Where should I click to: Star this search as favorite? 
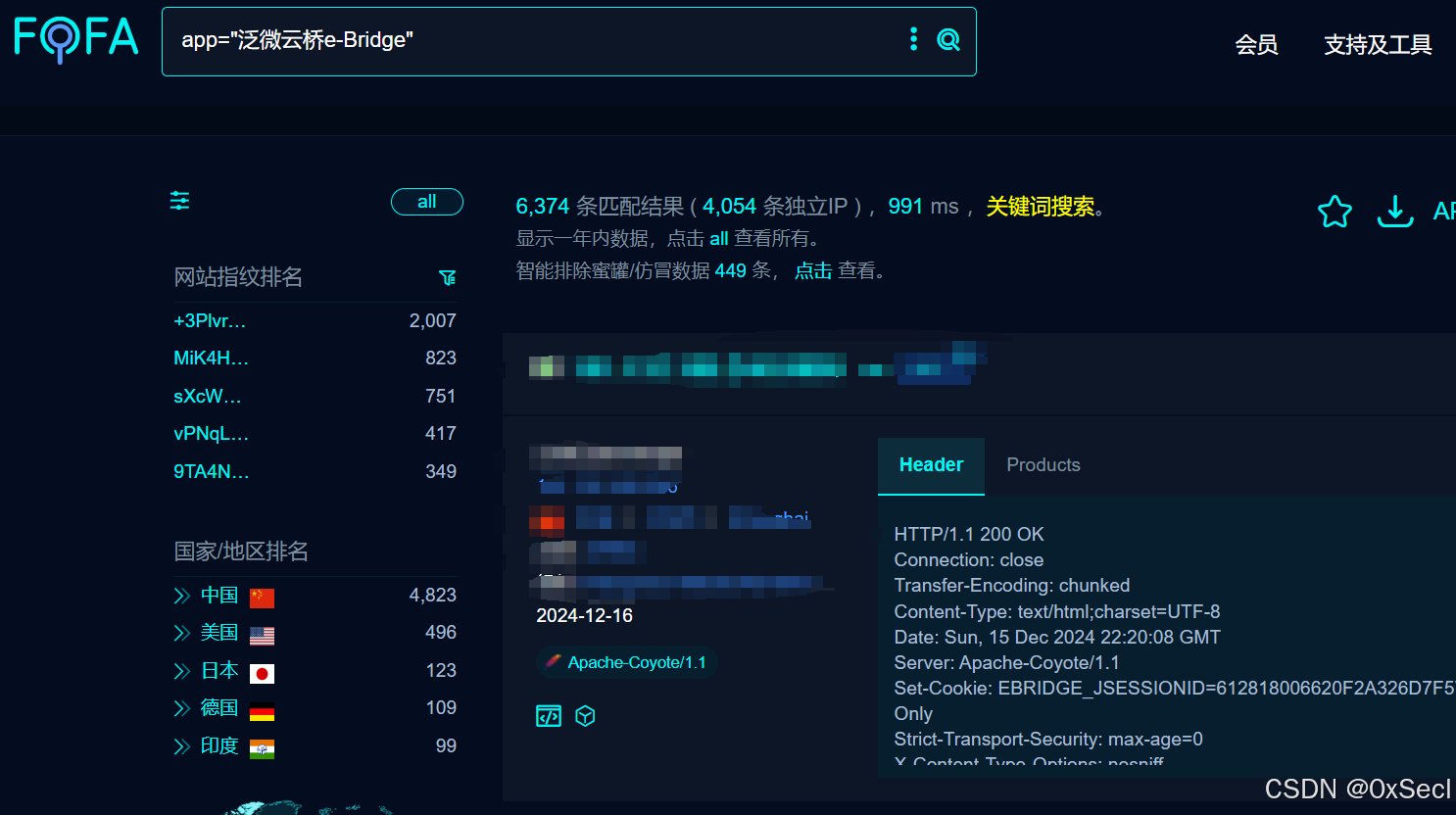(1335, 211)
